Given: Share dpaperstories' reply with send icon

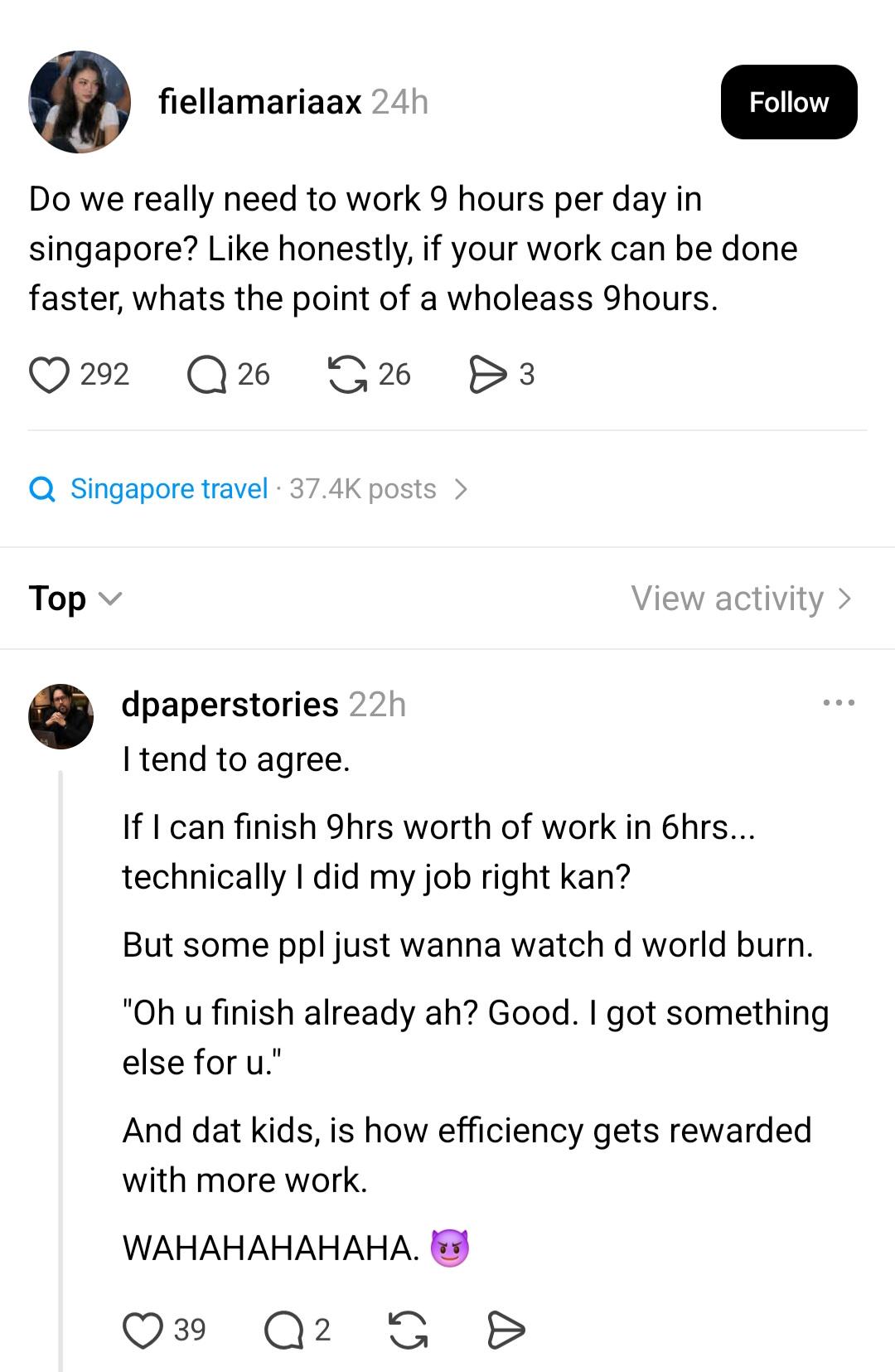Looking at the screenshot, I should click(506, 1330).
